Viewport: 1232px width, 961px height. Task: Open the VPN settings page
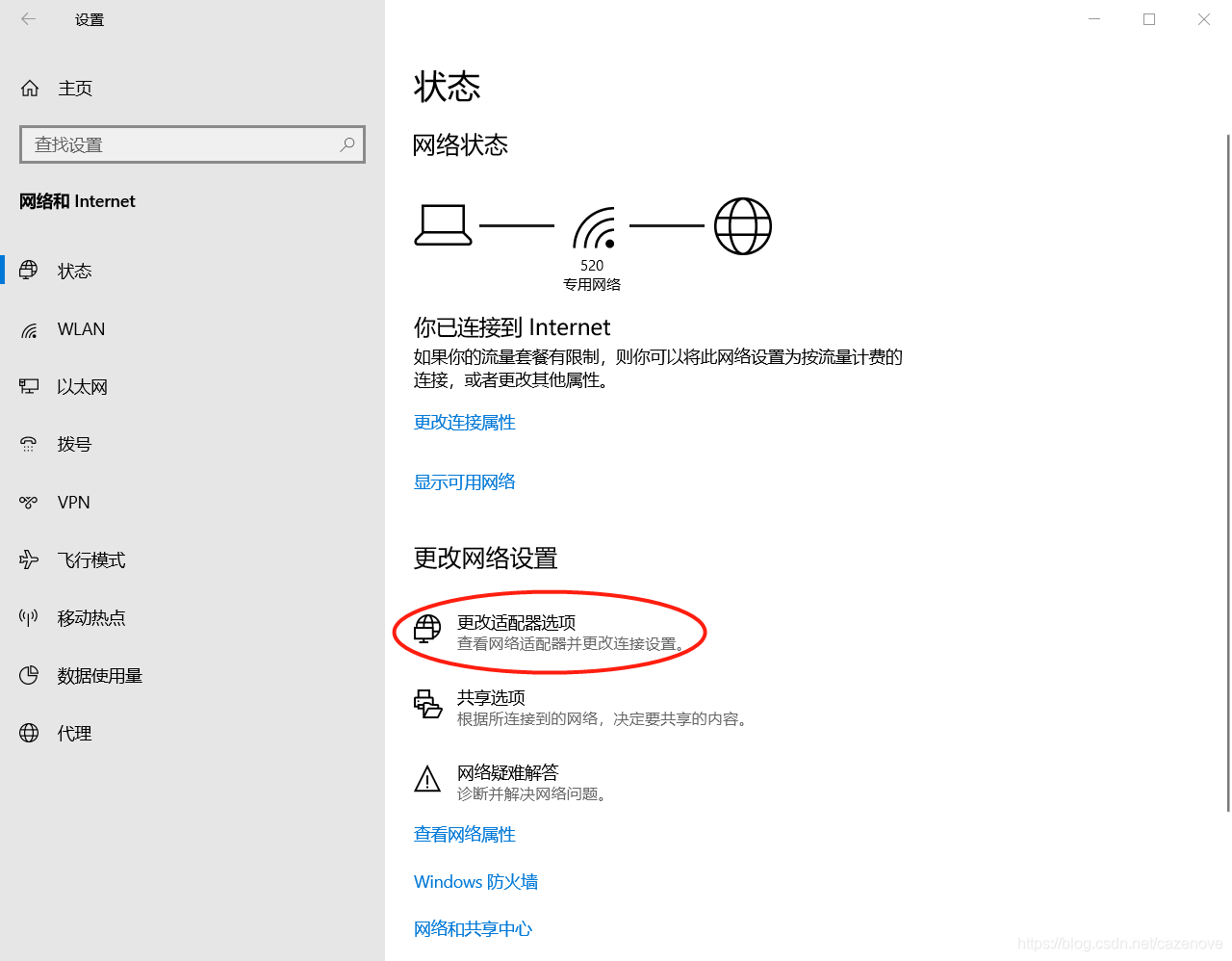pyautogui.click(x=192, y=503)
